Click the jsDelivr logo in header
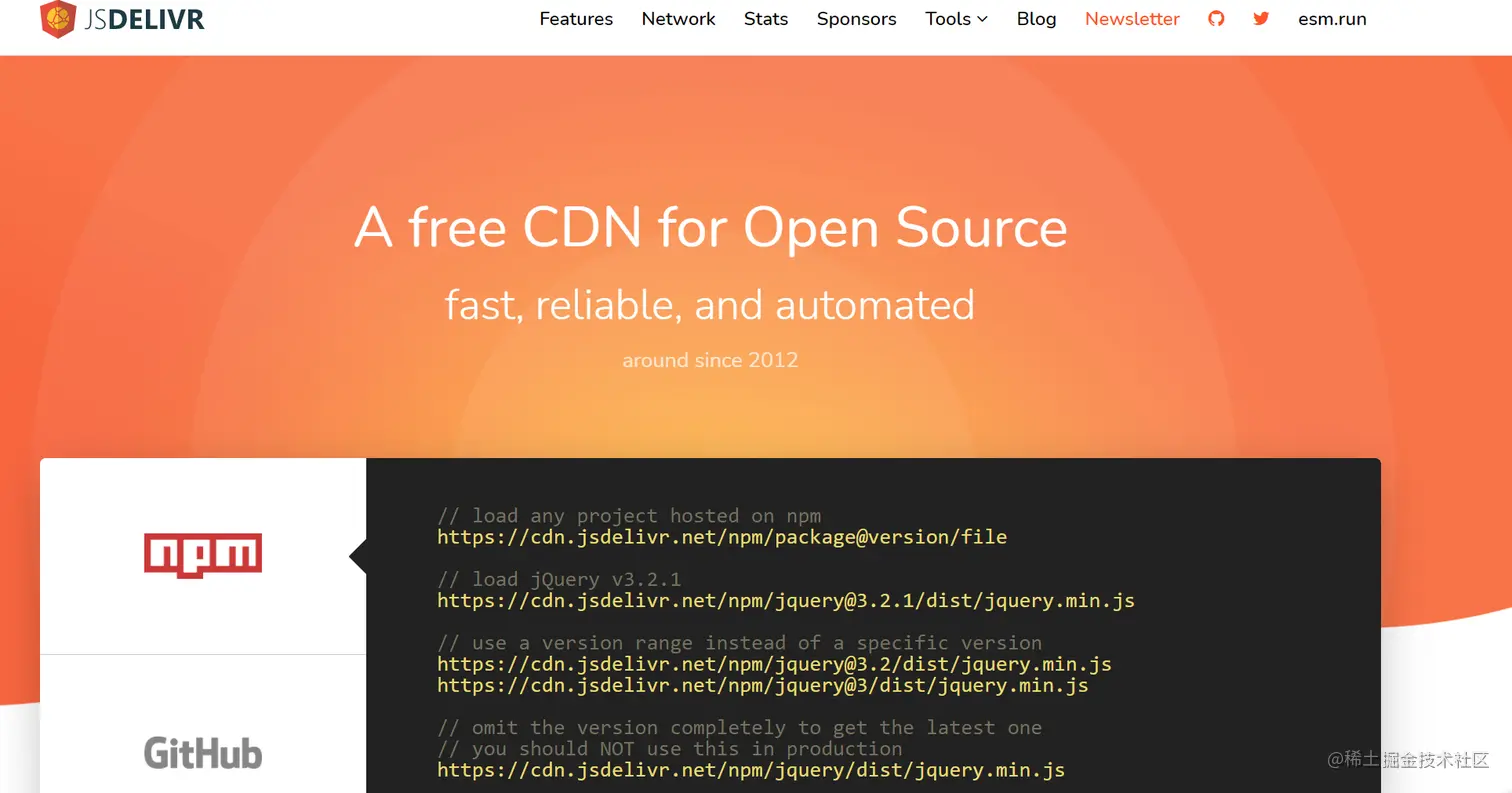1512x793 pixels. (x=123, y=19)
